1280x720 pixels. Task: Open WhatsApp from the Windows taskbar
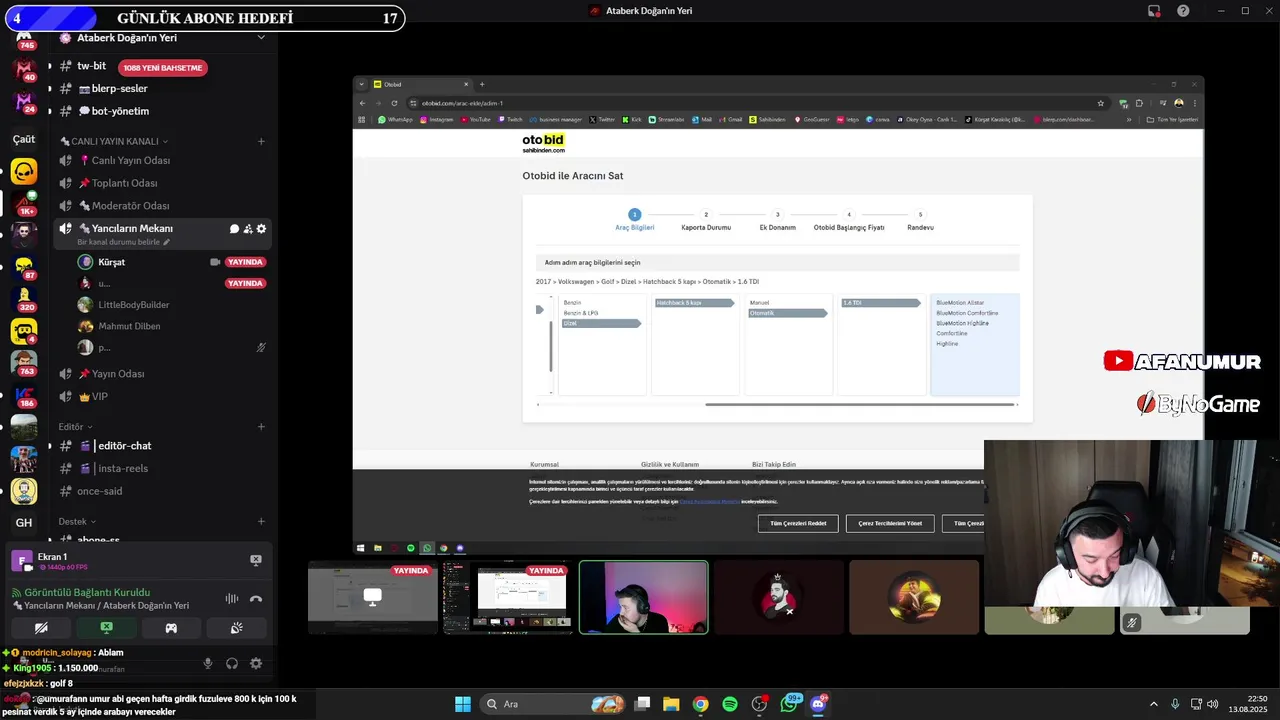(790, 704)
